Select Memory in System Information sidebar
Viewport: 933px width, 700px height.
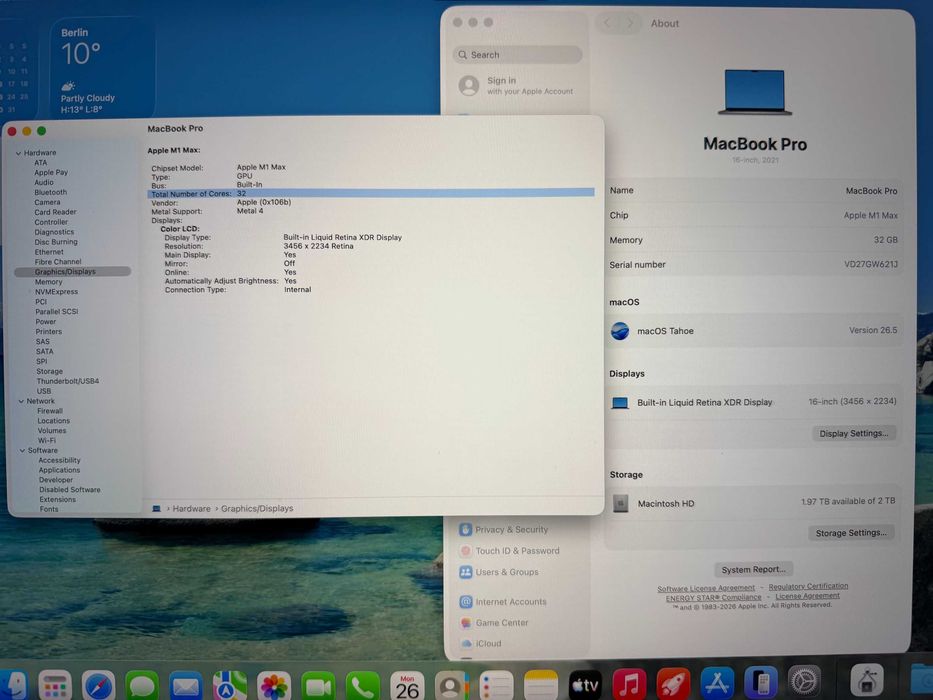point(48,282)
